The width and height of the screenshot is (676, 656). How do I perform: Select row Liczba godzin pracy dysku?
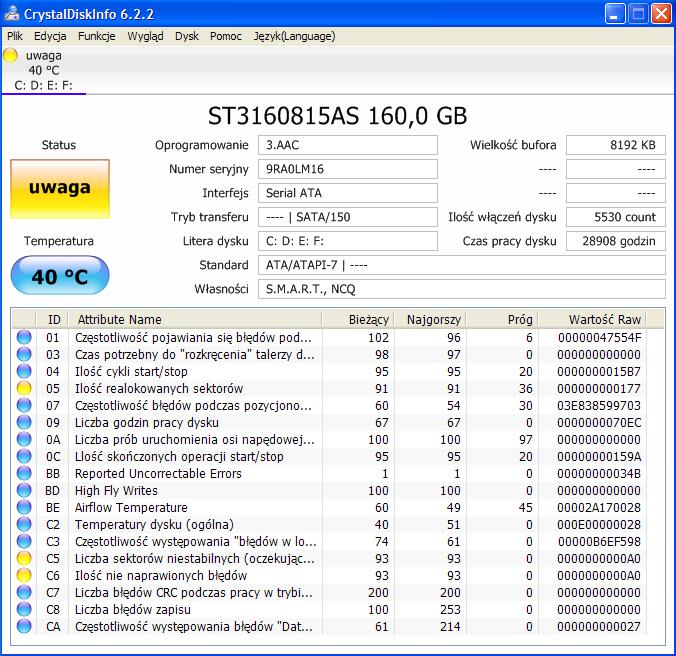[331, 422]
